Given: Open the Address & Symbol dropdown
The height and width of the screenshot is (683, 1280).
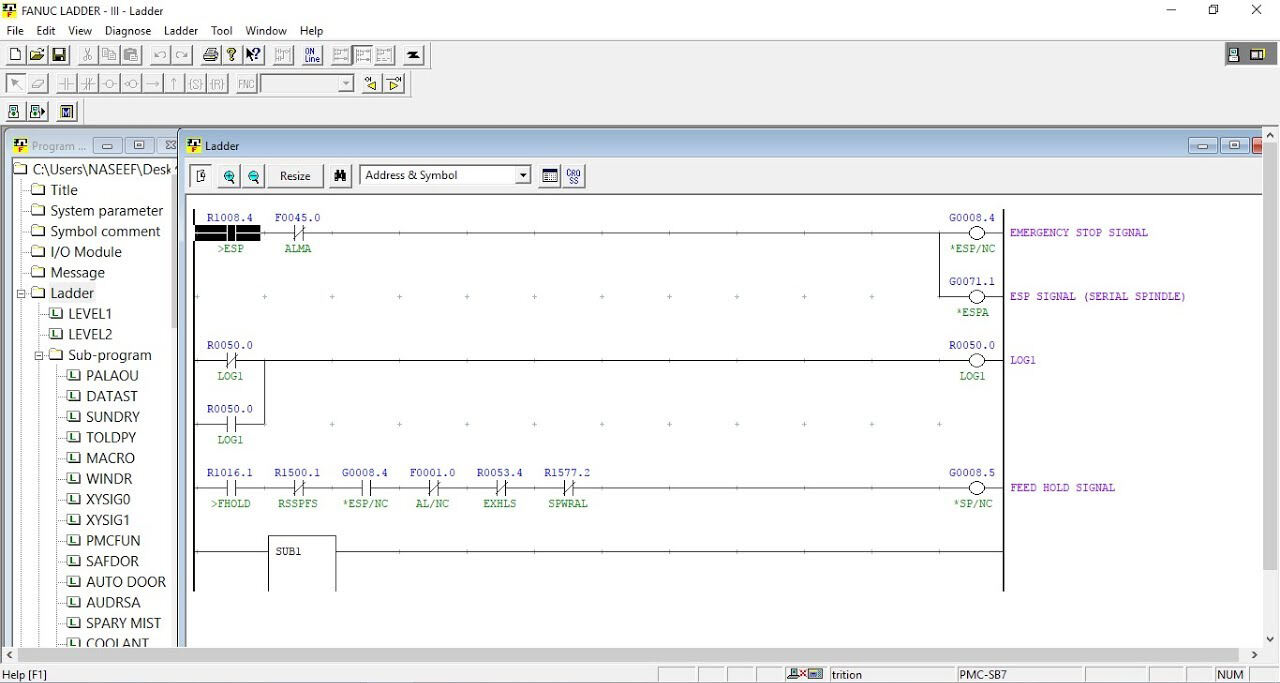Looking at the screenshot, I should pyautogui.click(x=523, y=174).
